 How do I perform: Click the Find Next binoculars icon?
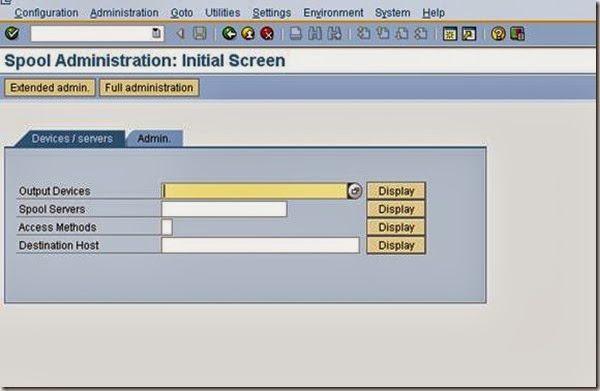click(334, 34)
